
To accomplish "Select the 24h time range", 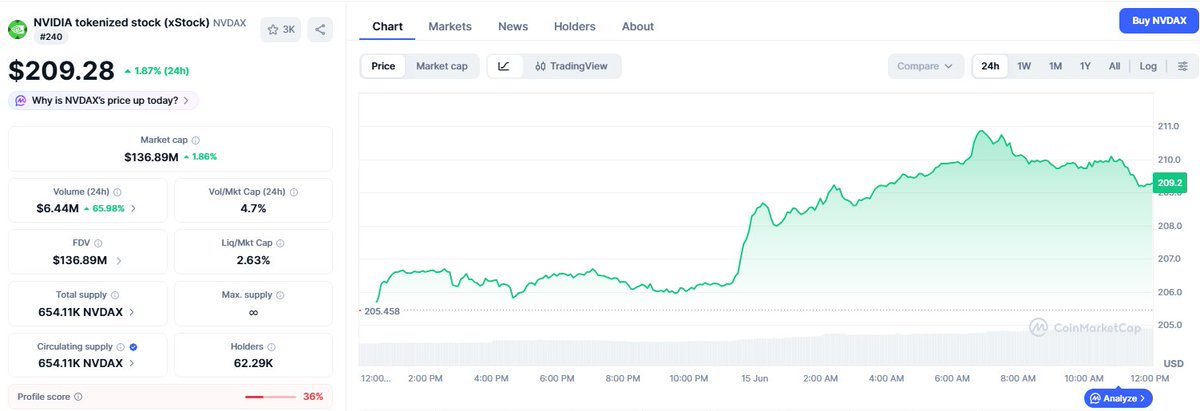I will [990, 66].
